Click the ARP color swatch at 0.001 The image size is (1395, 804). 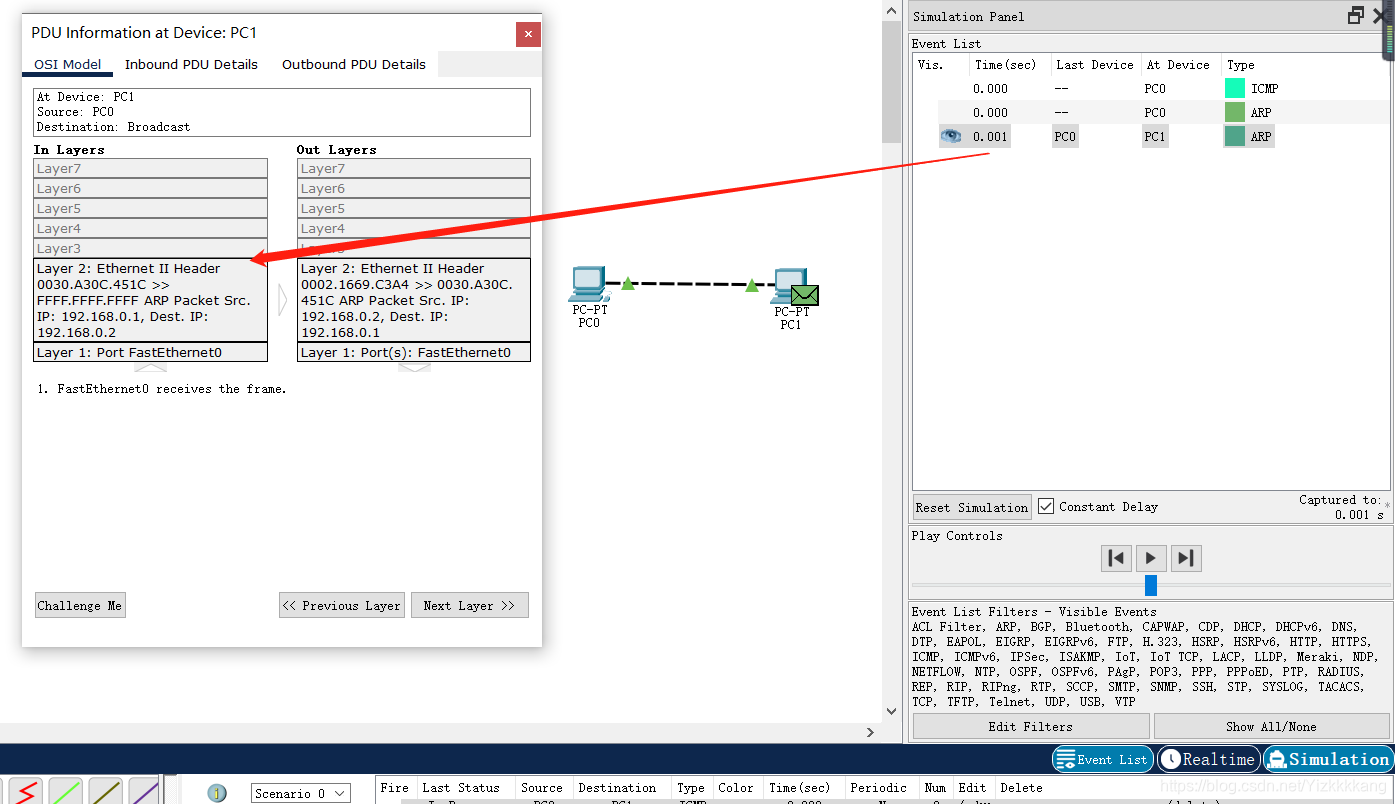[x=1235, y=136]
